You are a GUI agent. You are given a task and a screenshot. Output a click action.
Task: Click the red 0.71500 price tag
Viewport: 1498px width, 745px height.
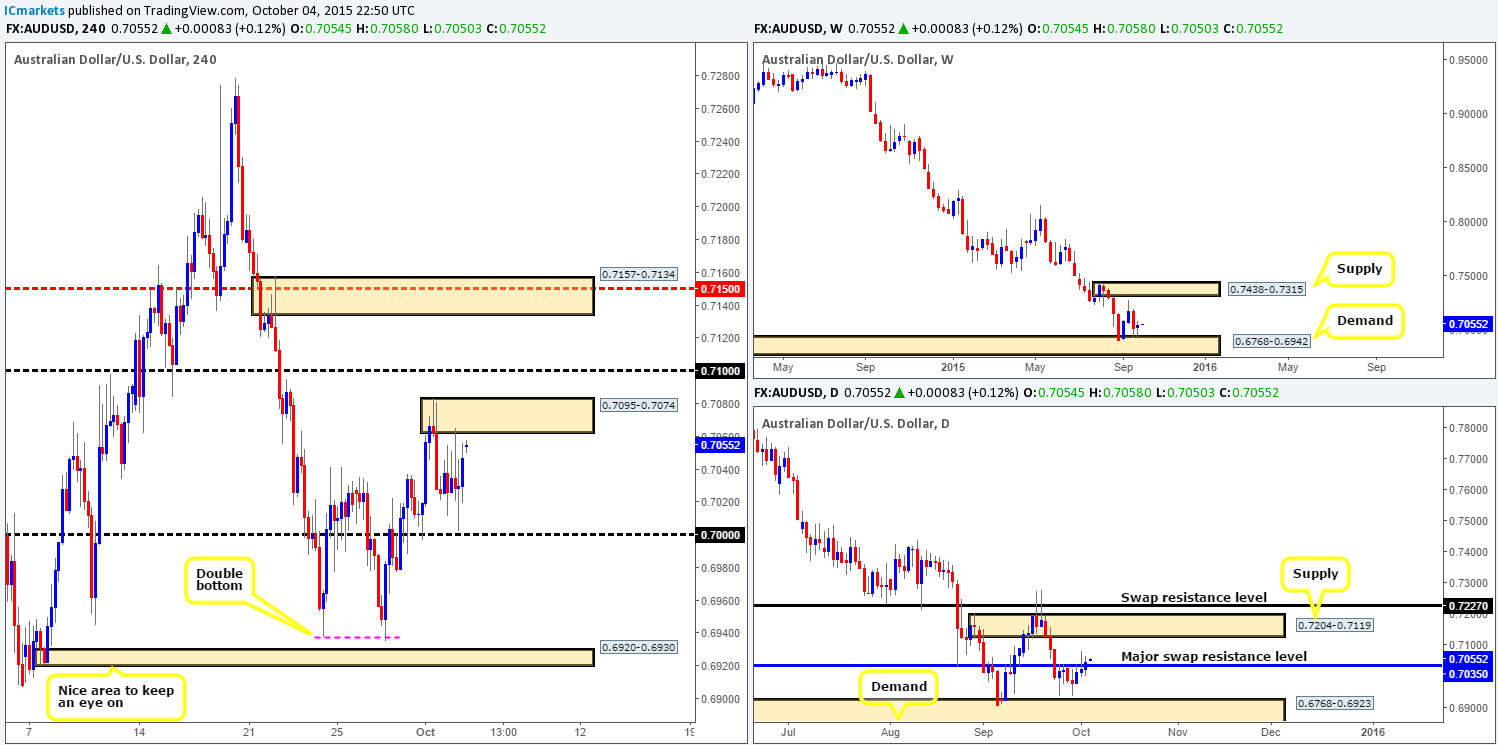(720, 288)
